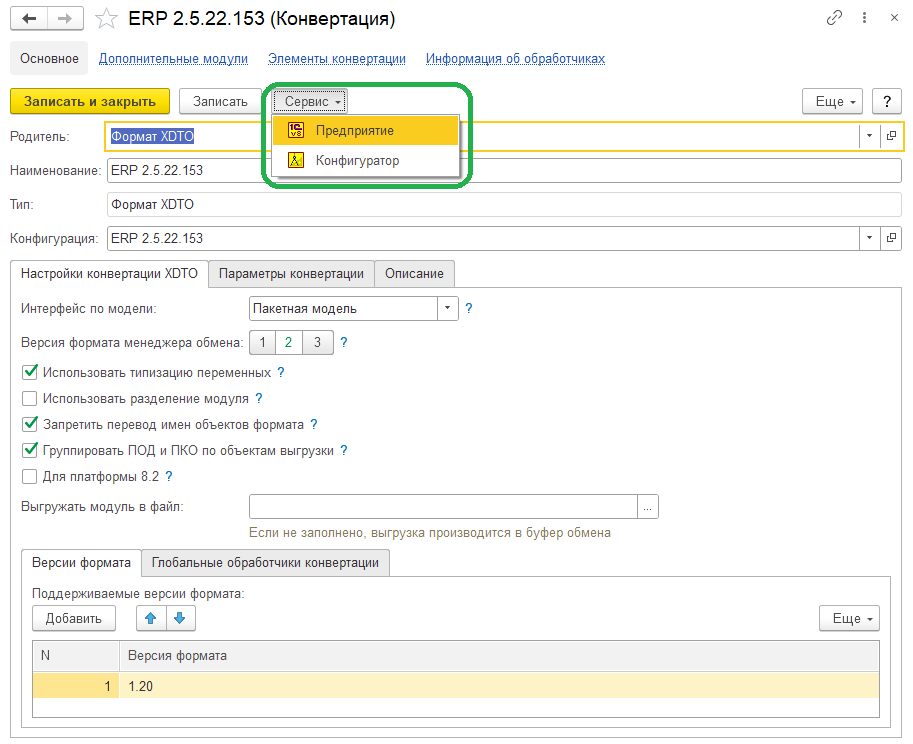Select exchange manager format version 1
Image resolution: width=913 pixels, height=744 pixels.
pyautogui.click(x=262, y=342)
